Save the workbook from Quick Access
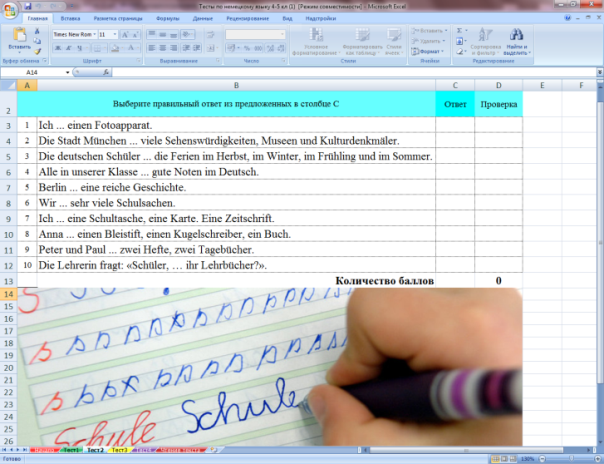 [28, 6]
